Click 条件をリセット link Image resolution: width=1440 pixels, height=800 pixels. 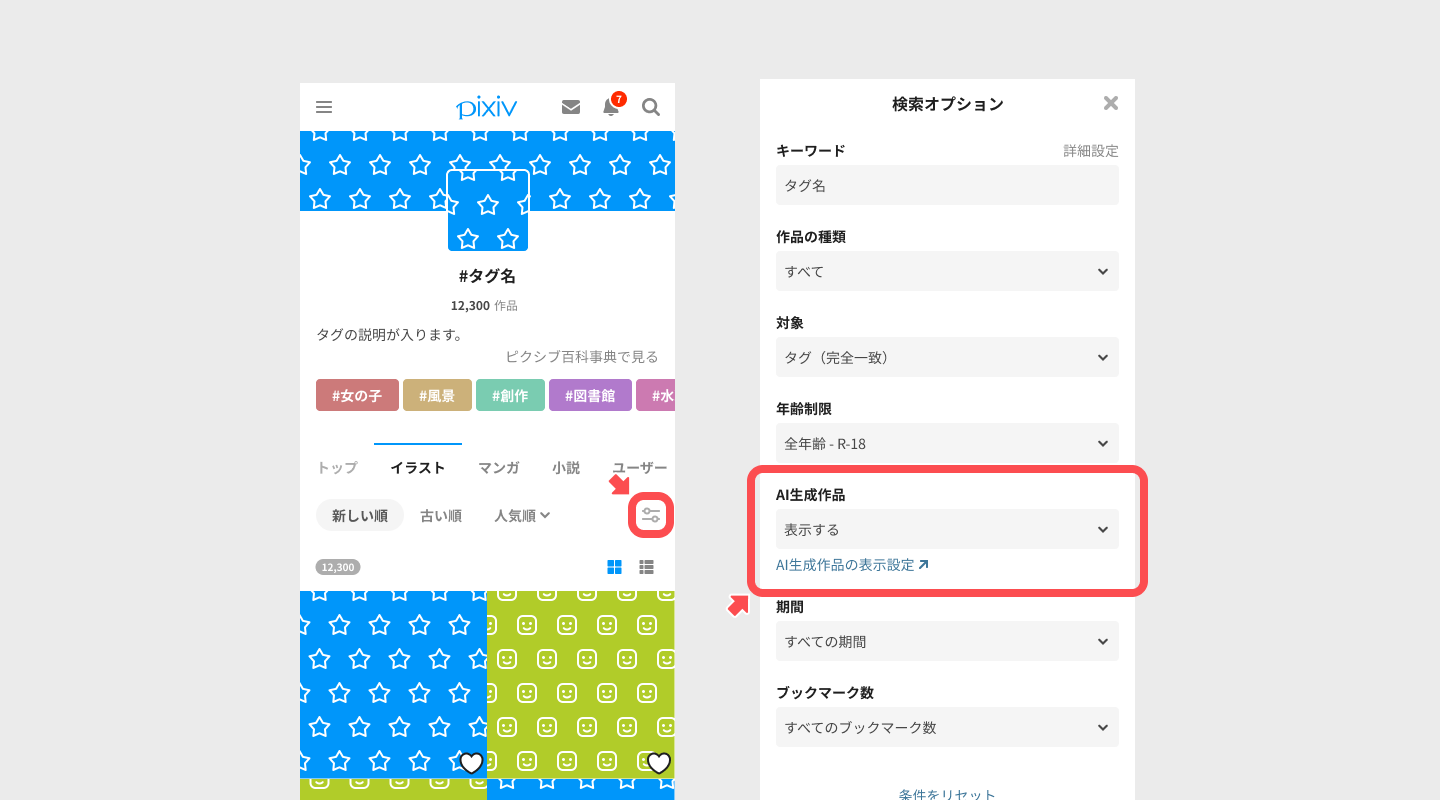pos(947,794)
